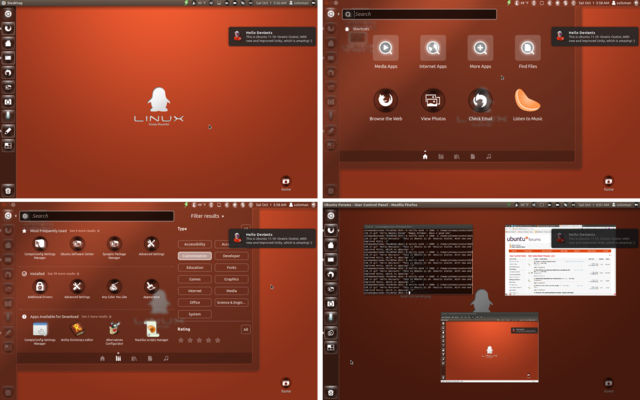Open Advanced Settings under Most Frequently Used
This screenshot has height=400, width=640.
point(151,244)
